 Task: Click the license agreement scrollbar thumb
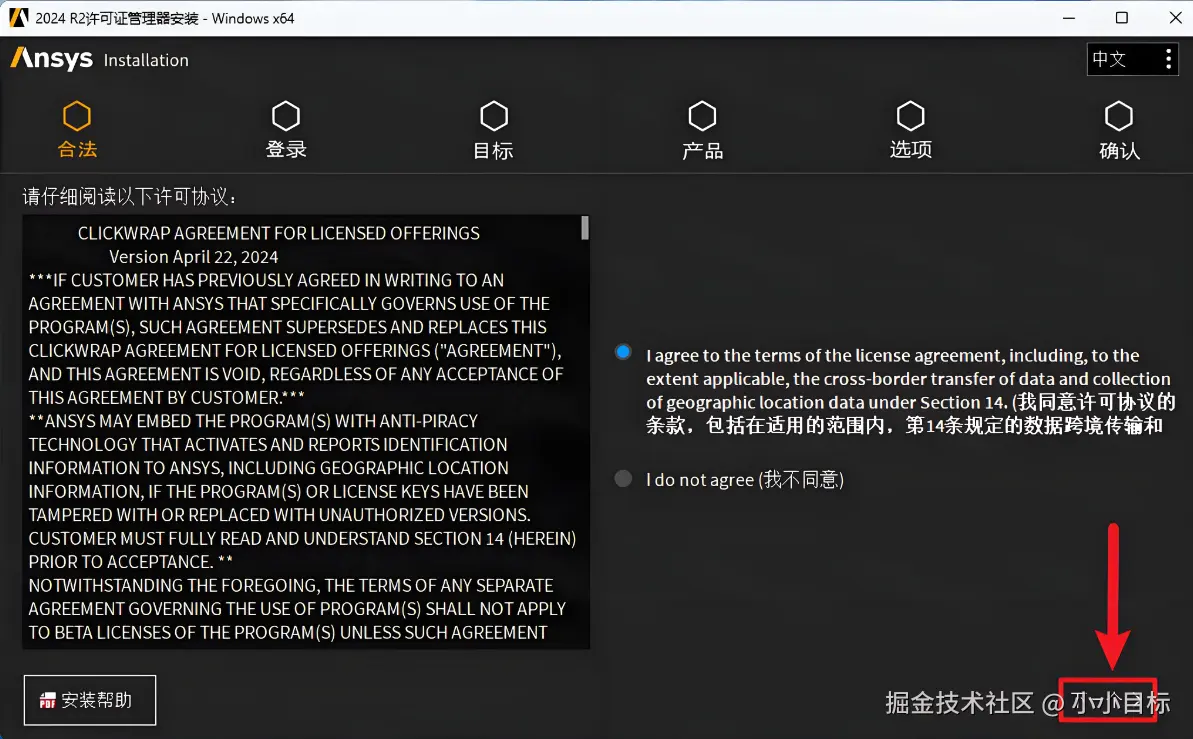(x=585, y=228)
